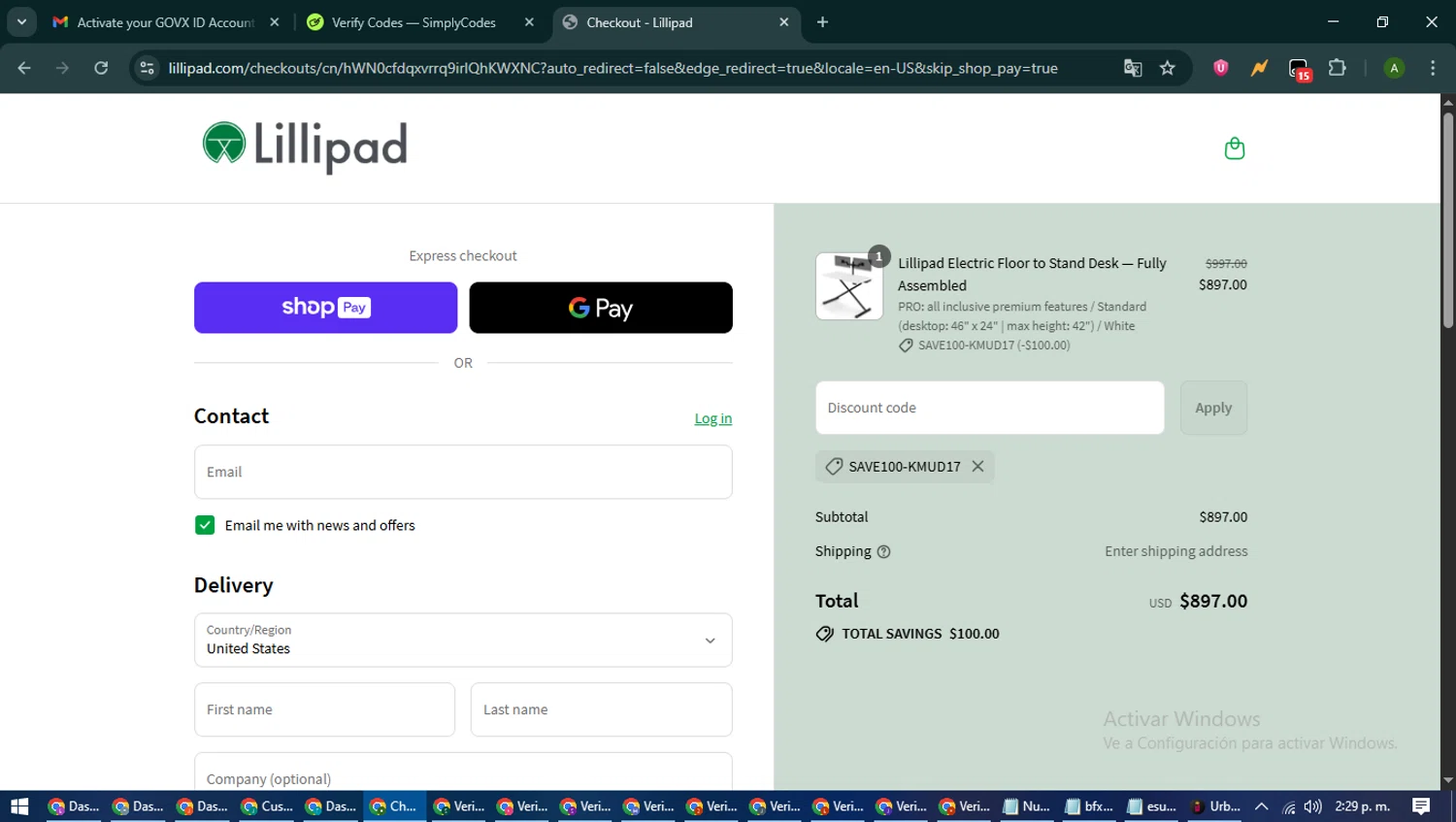Open the shopping bag cart icon

tap(1234, 148)
